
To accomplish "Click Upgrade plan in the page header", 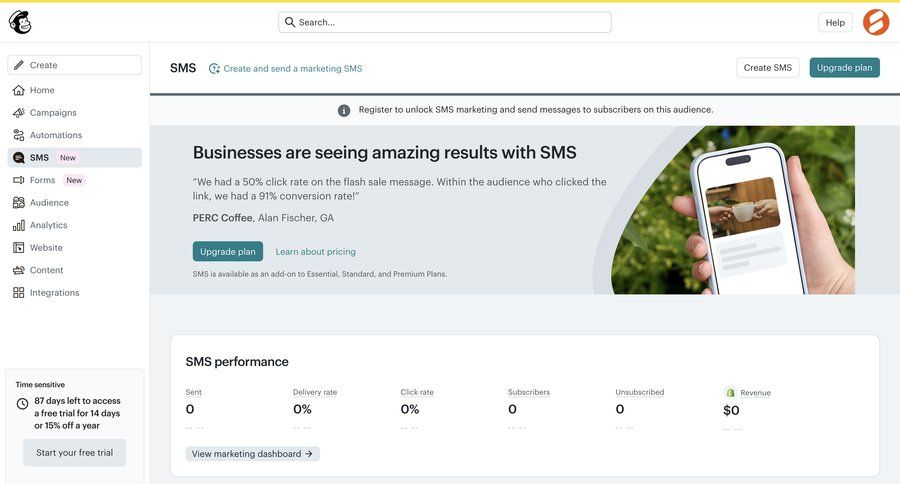I will coord(844,68).
